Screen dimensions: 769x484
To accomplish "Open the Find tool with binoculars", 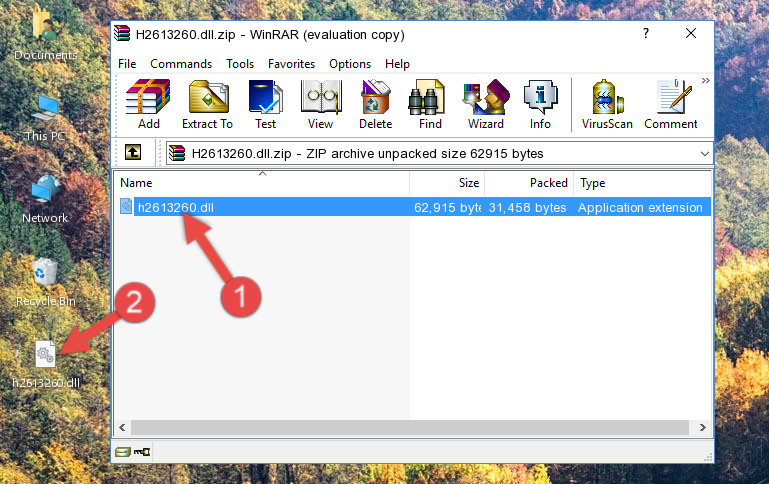I will point(430,104).
